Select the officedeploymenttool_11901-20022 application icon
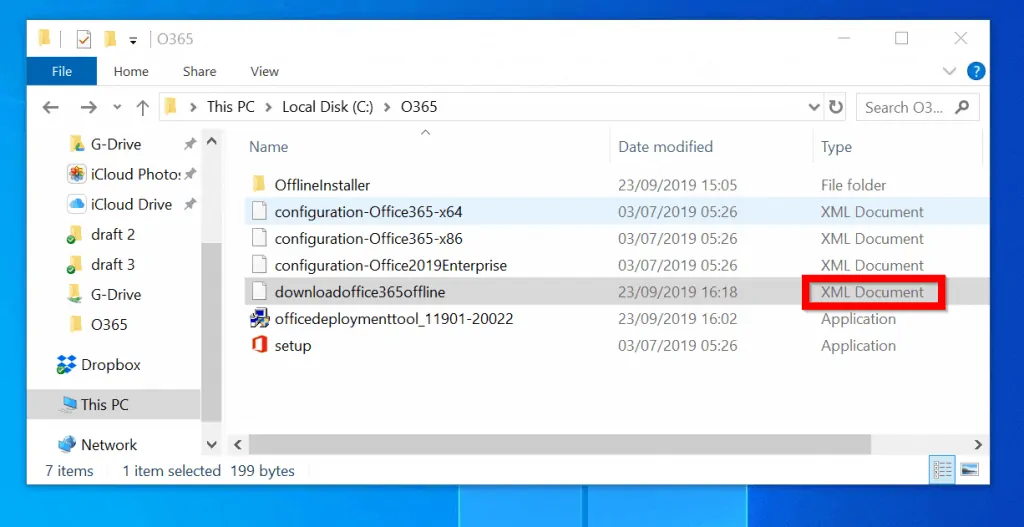The width and height of the screenshot is (1024, 527). coord(260,319)
